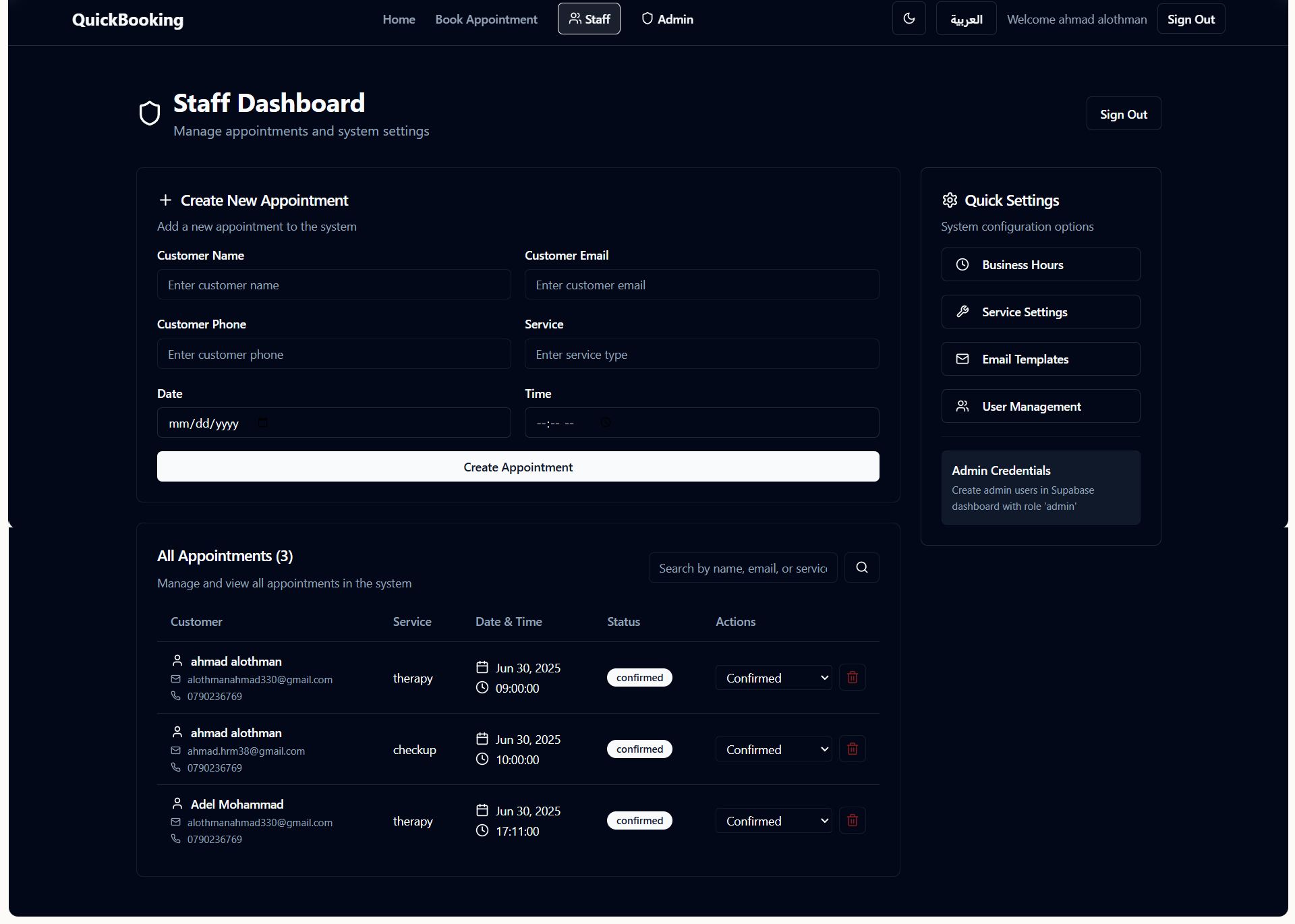Image resolution: width=1295 pixels, height=924 pixels.
Task: Click the Customer Name input field
Action: pyautogui.click(x=333, y=285)
